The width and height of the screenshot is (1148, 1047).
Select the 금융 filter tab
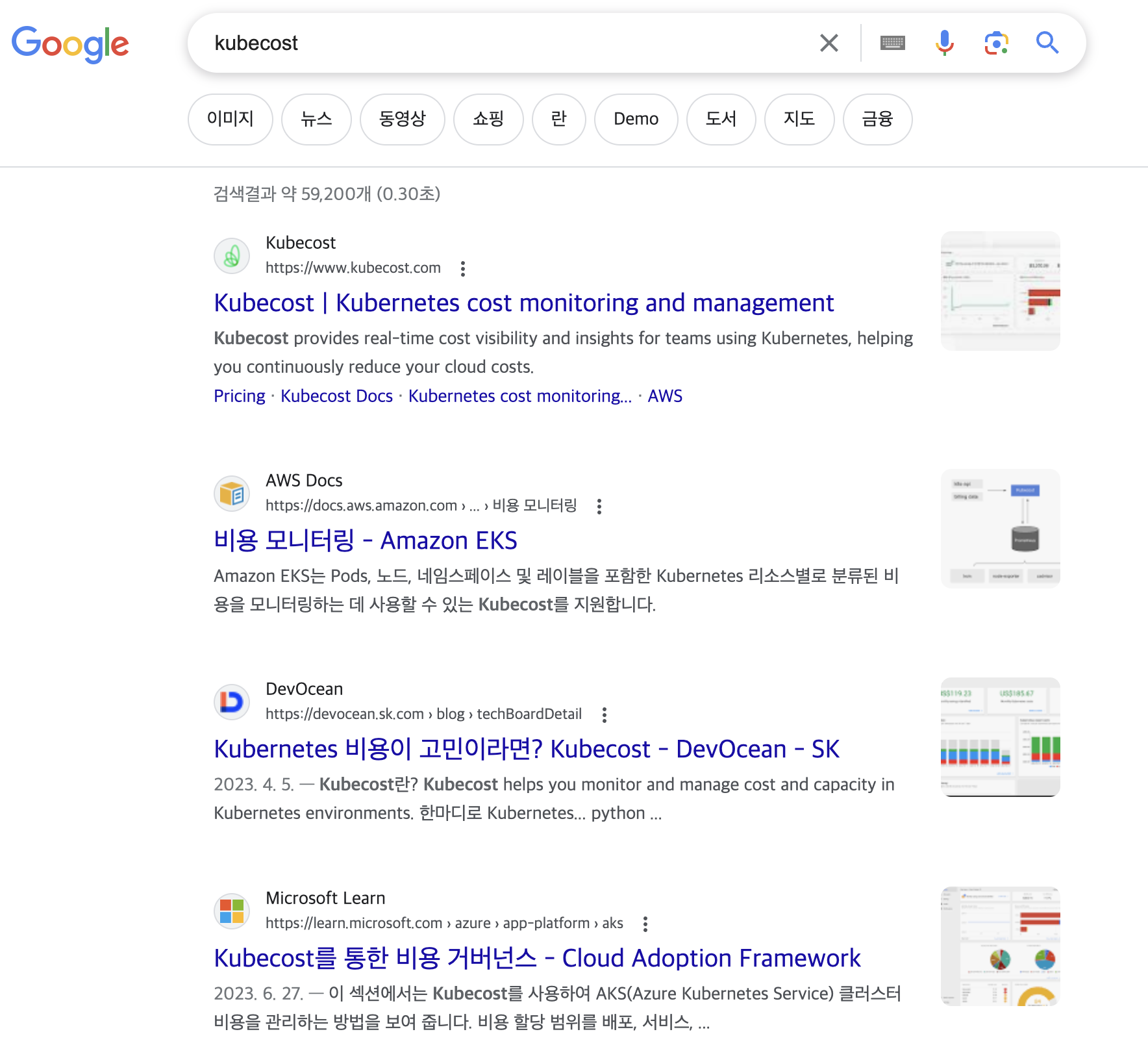click(878, 119)
